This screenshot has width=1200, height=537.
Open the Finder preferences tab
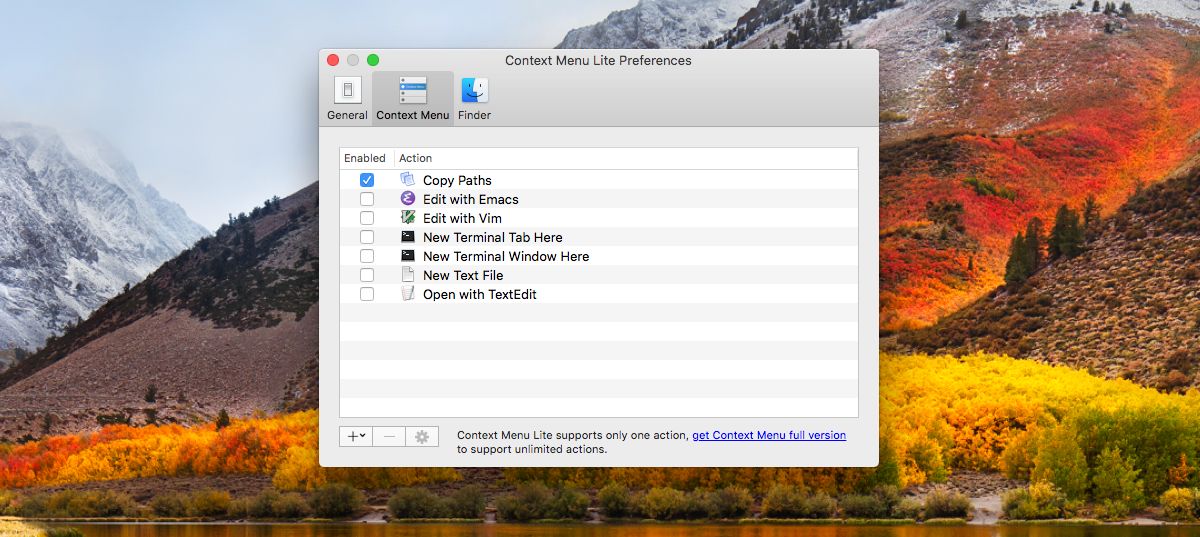(474, 98)
